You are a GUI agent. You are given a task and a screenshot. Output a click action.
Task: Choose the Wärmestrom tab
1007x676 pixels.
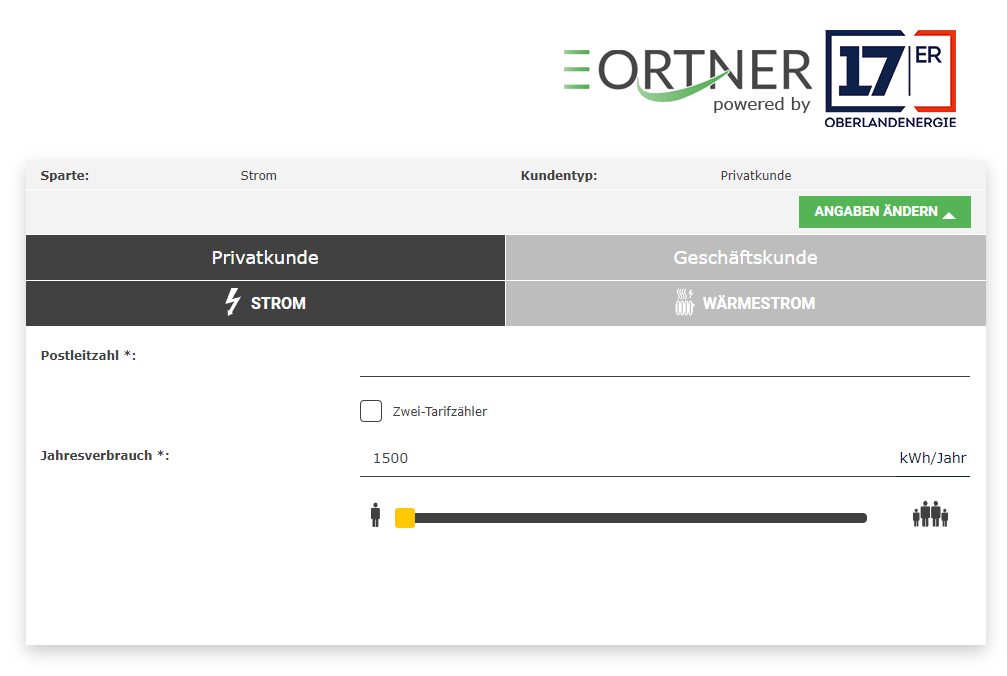point(745,303)
